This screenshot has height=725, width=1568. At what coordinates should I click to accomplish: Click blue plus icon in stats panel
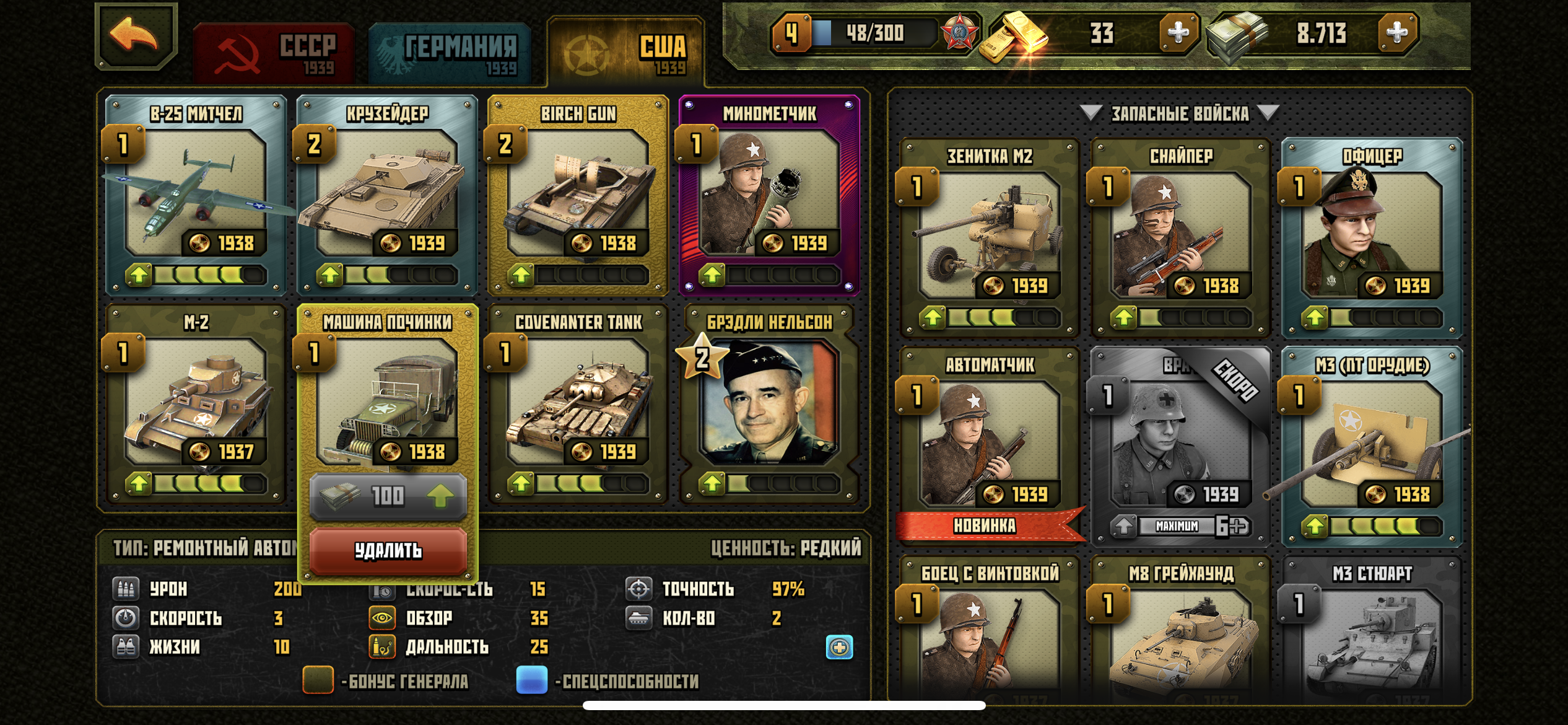coord(839,648)
